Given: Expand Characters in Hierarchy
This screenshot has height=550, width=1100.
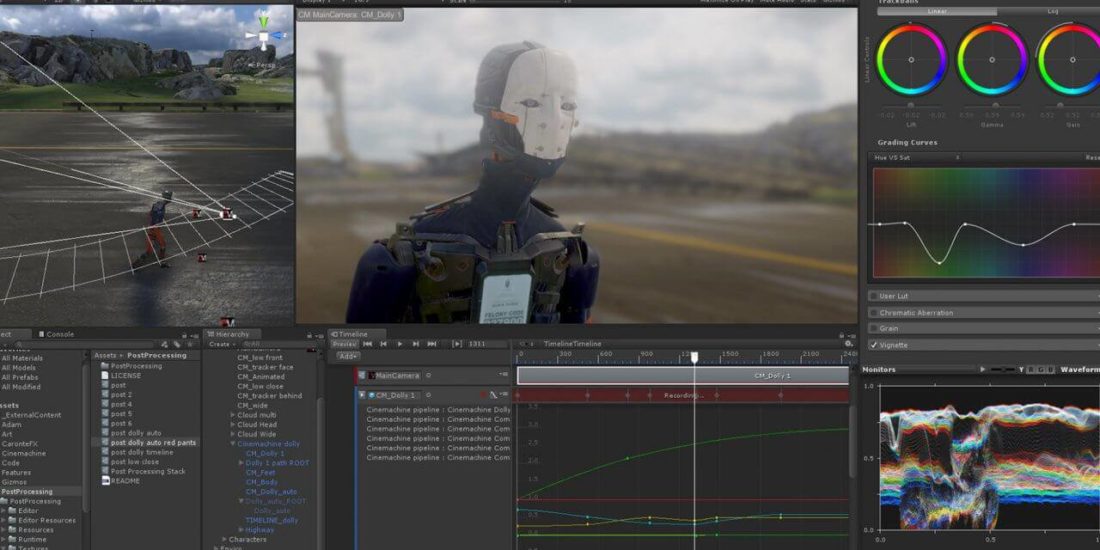Looking at the screenshot, I should coord(224,539).
